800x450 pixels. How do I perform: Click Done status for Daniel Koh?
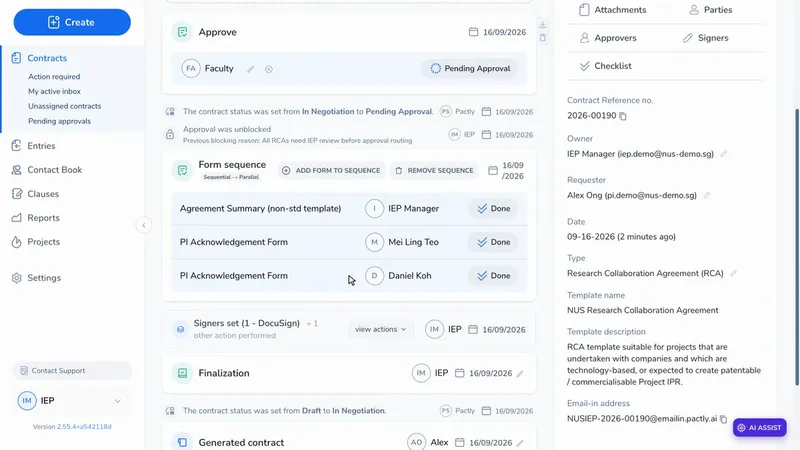tap(493, 276)
